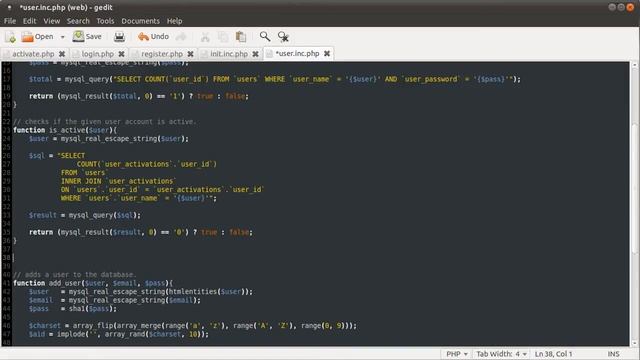Viewport: 640px width, 360px height.
Task: Undo the last edit
Action: pyautogui.click(x=153, y=37)
